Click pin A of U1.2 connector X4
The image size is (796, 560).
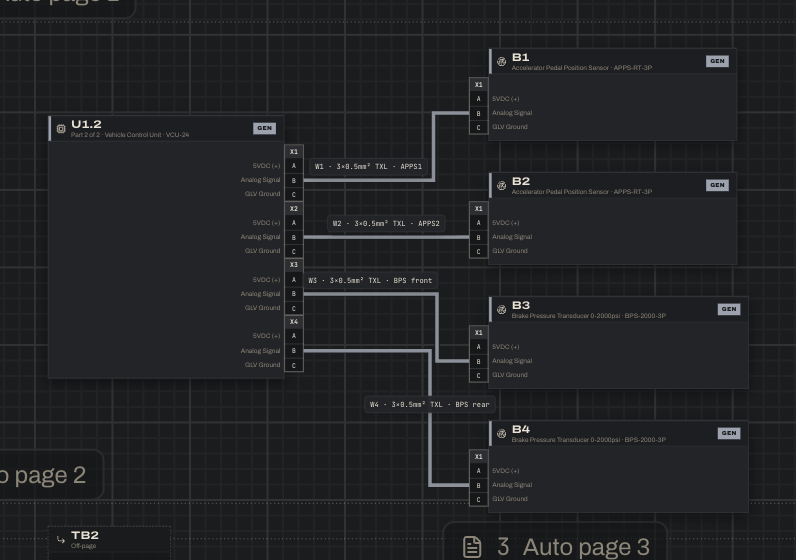(294, 336)
